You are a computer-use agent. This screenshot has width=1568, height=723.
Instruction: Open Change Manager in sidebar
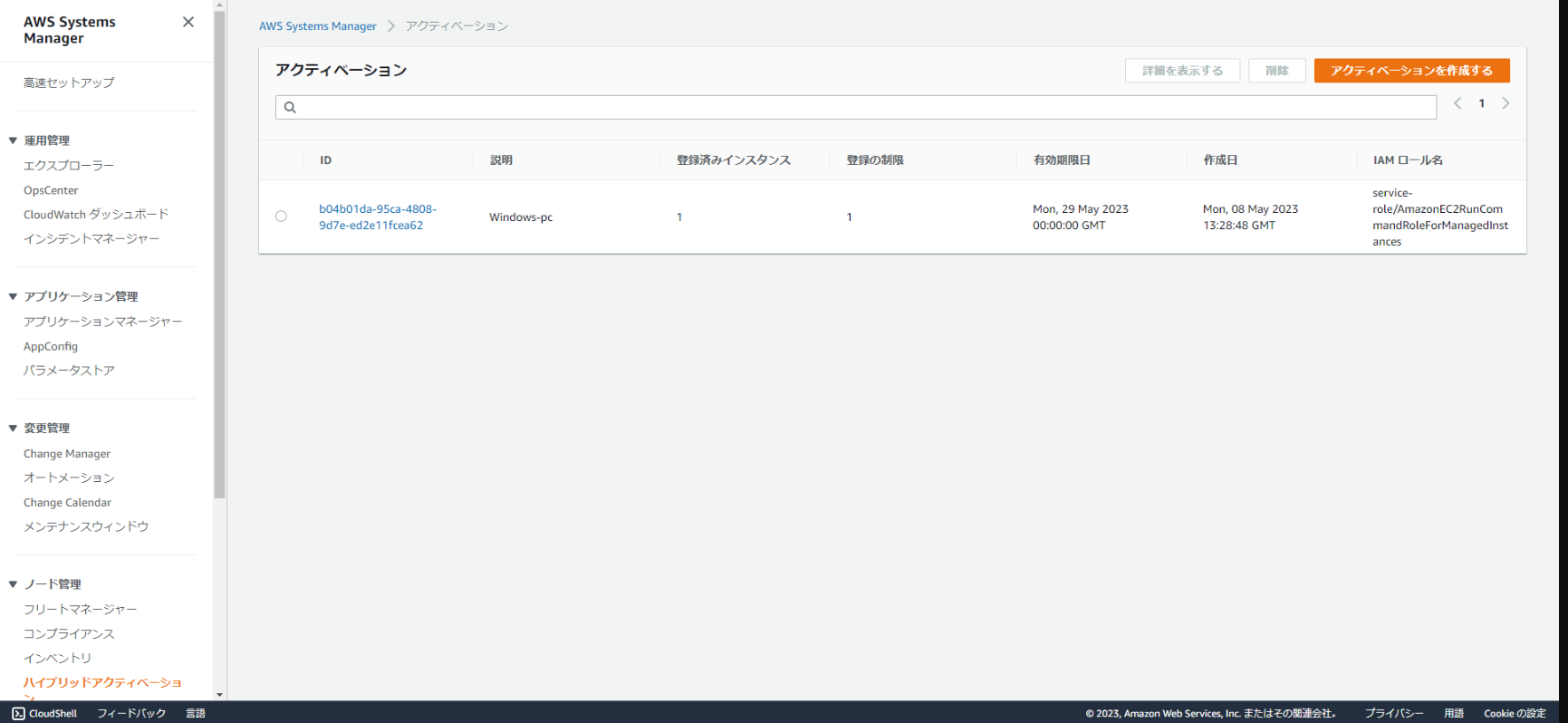(x=67, y=454)
